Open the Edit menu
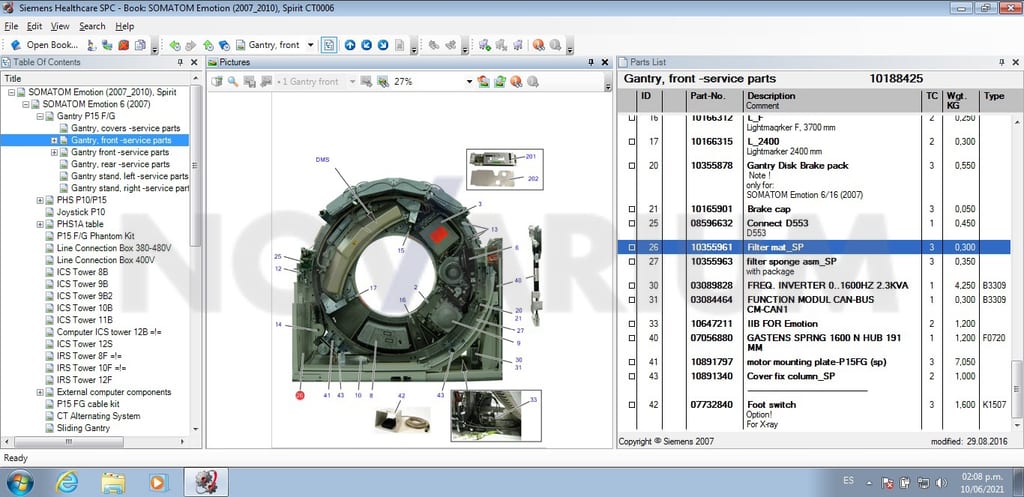Screen dimensions: 1024x497 (34, 26)
